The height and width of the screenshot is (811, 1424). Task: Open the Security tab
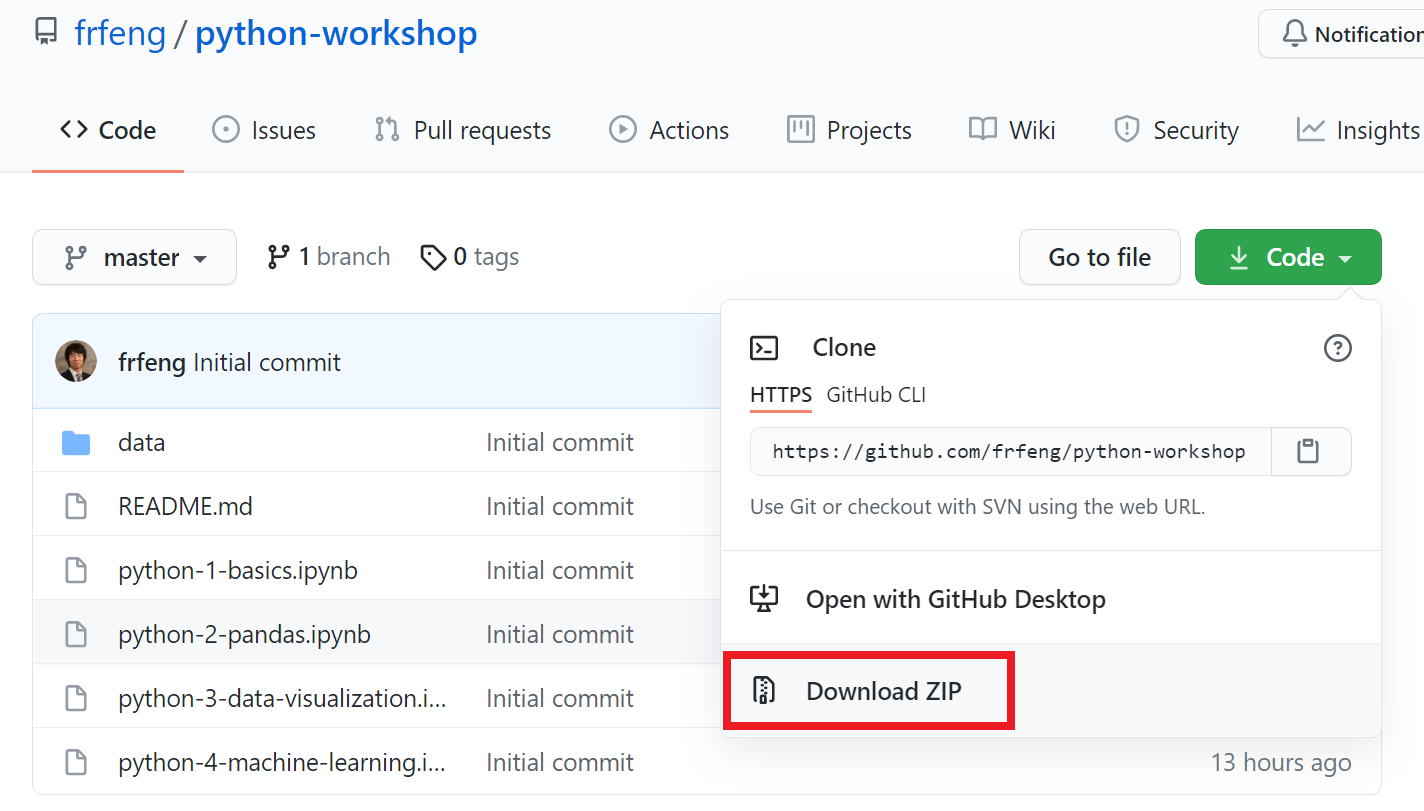pos(1176,130)
